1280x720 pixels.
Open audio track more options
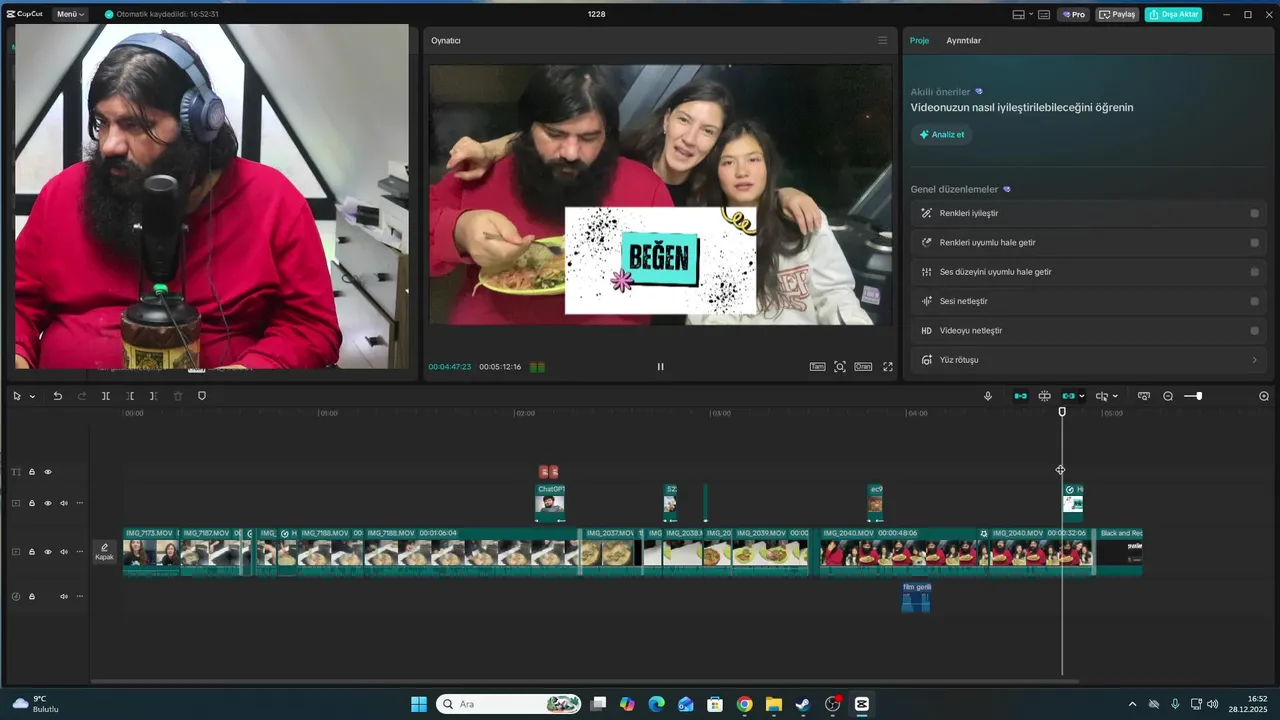click(x=80, y=597)
